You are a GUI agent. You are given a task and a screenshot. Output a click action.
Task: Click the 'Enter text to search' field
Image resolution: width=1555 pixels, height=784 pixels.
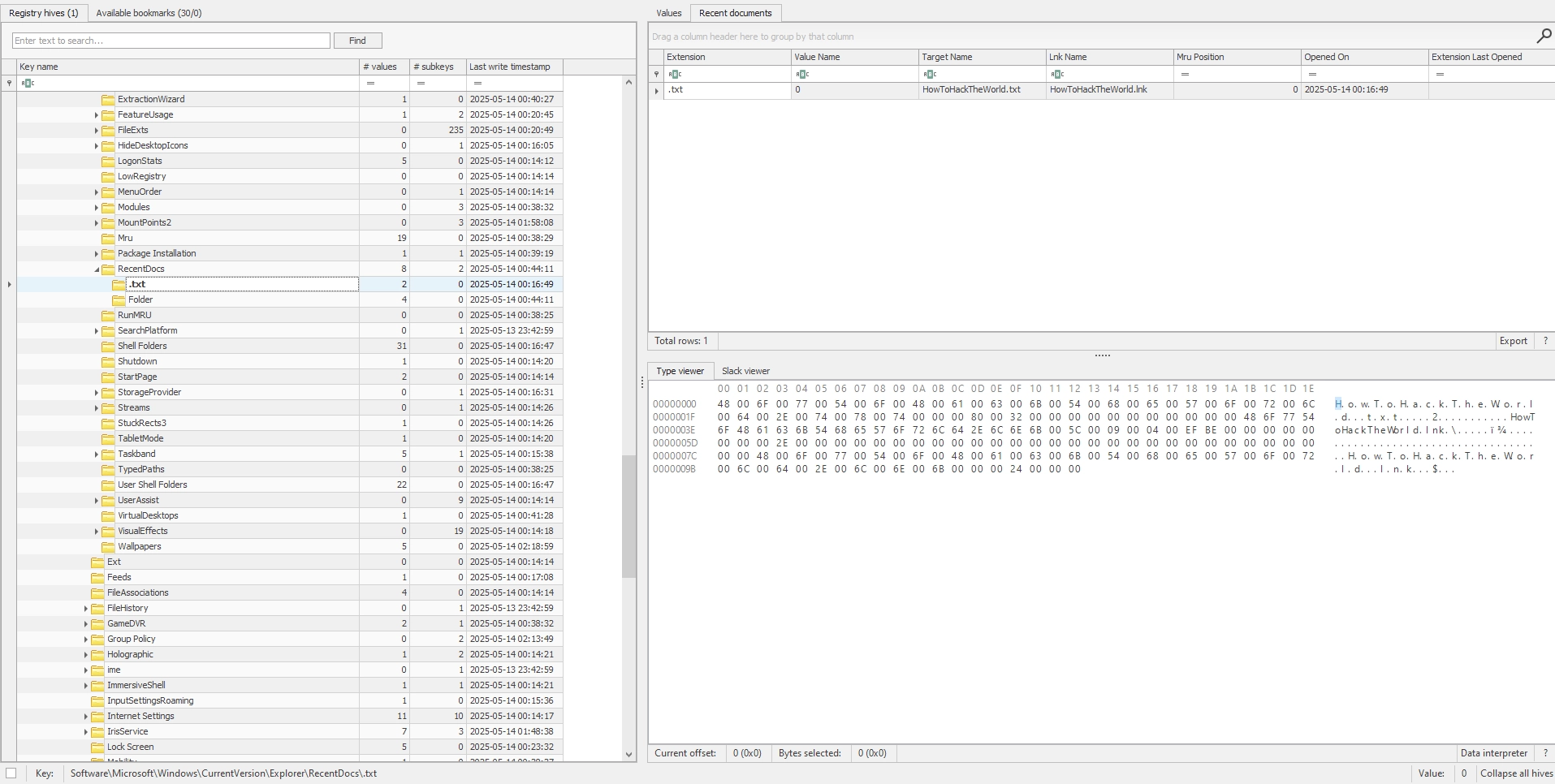tap(171, 41)
